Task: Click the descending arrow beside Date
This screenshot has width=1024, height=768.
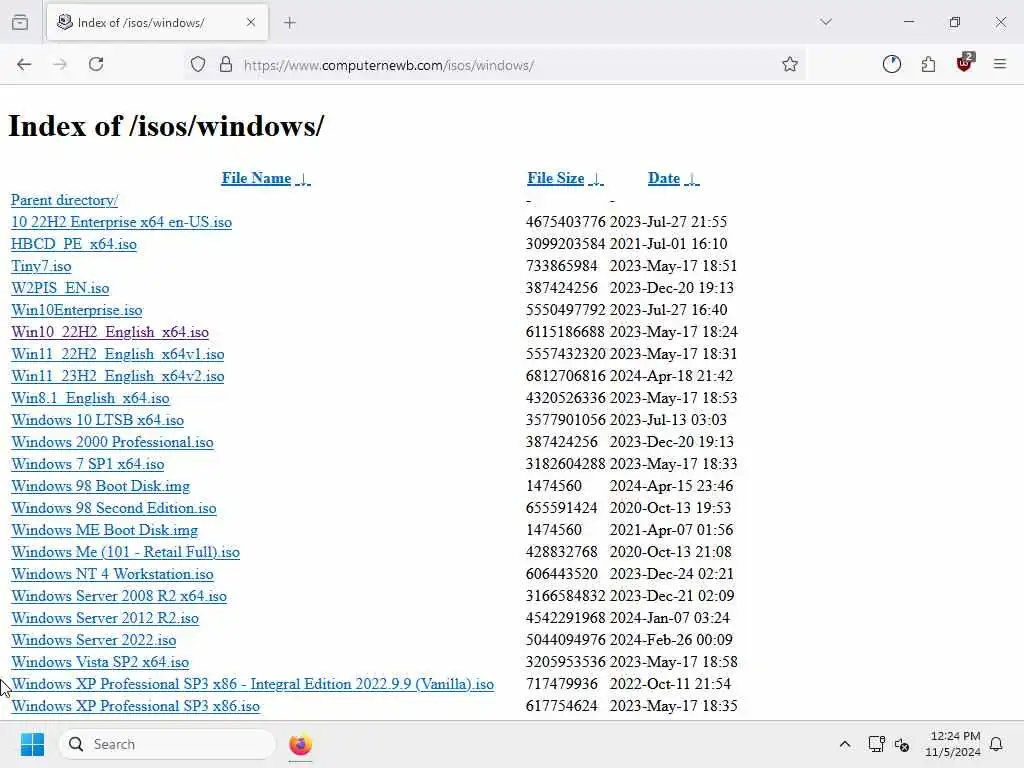Action: (x=692, y=179)
